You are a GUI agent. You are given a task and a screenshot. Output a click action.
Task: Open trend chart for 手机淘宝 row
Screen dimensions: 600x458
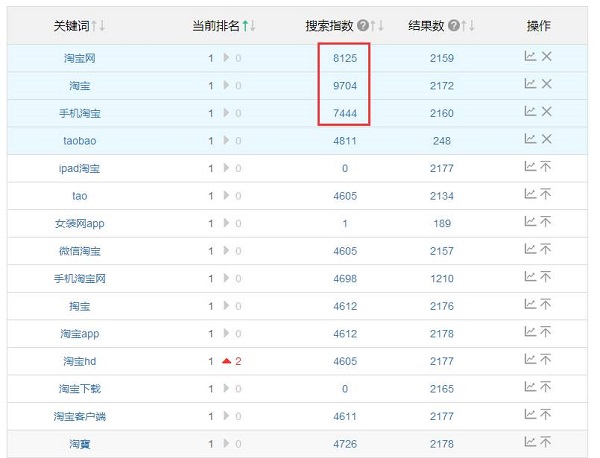[530, 111]
